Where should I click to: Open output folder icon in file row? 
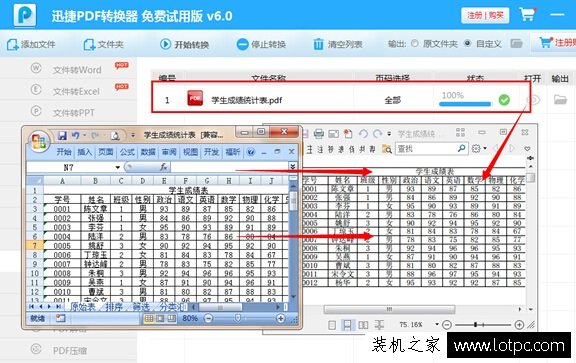pos(560,100)
